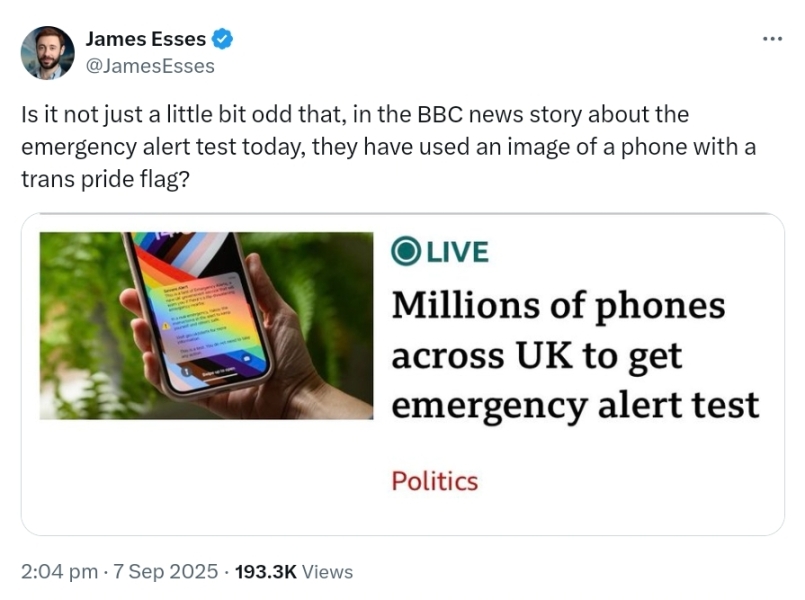Select the Politics category link
Screen dimensions: 805x600
pyautogui.click(x=434, y=481)
